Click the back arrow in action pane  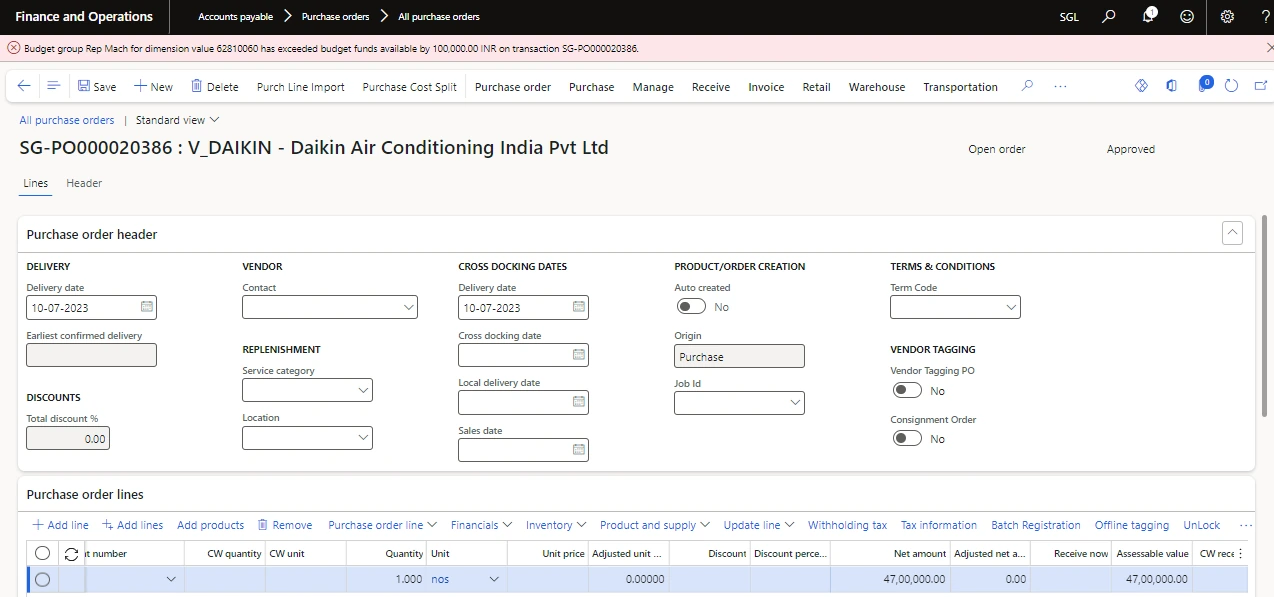click(24, 87)
